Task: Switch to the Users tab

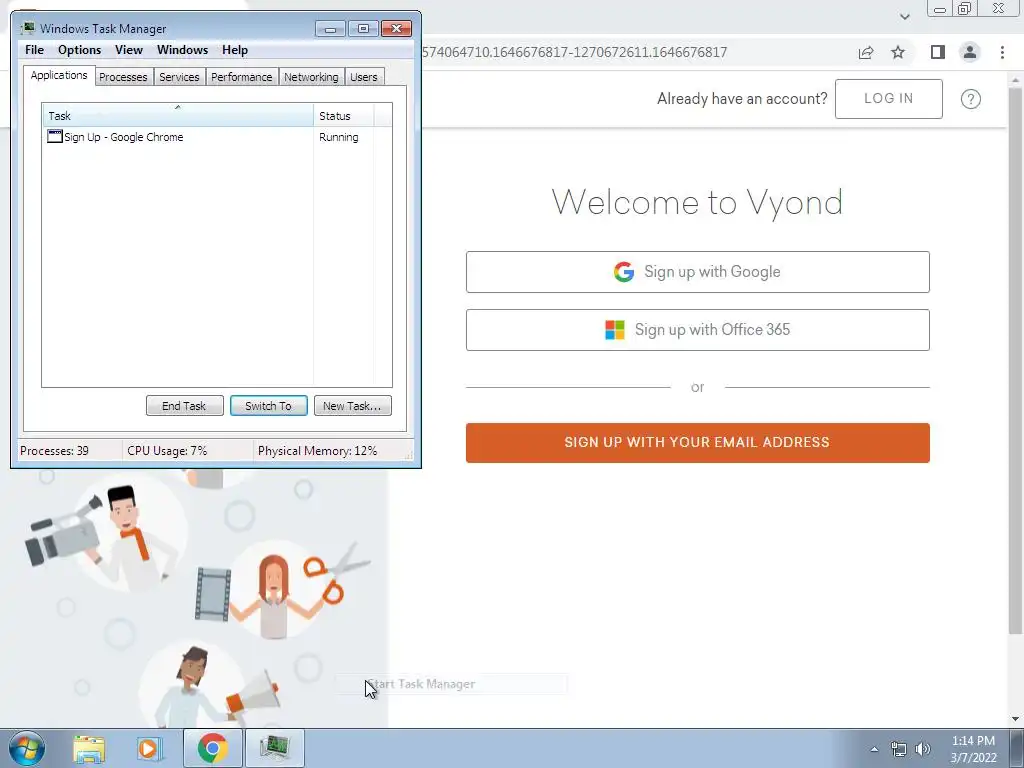Action: point(364,77)
